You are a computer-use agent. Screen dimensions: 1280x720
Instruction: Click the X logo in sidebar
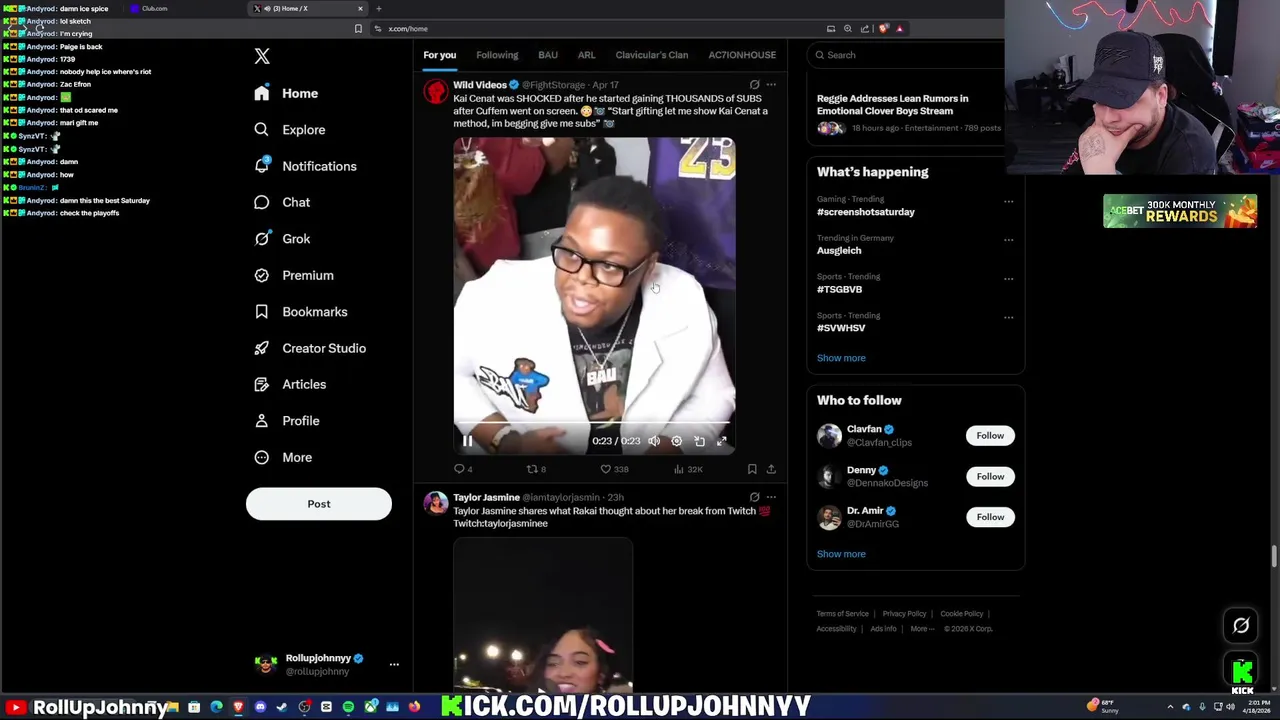coord(262,57)
